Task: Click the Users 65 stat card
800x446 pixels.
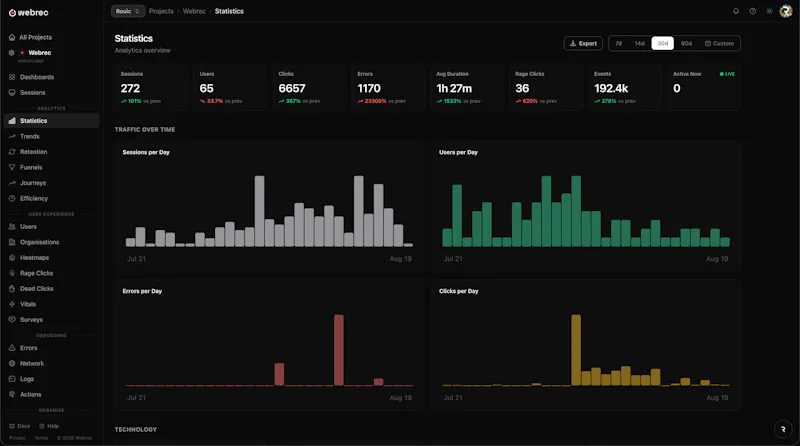Action: click(231, 88)
